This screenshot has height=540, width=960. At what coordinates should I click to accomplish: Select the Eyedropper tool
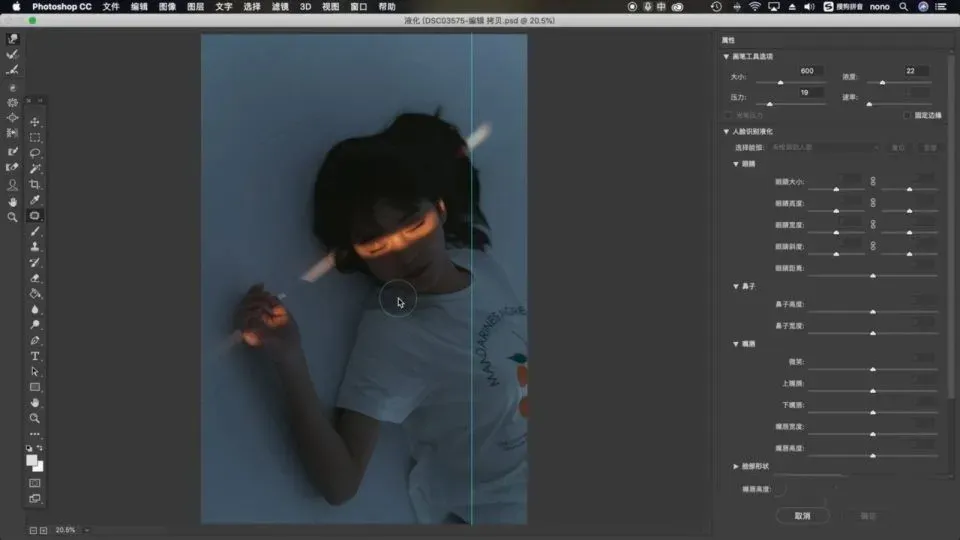[x=35, y=200]
